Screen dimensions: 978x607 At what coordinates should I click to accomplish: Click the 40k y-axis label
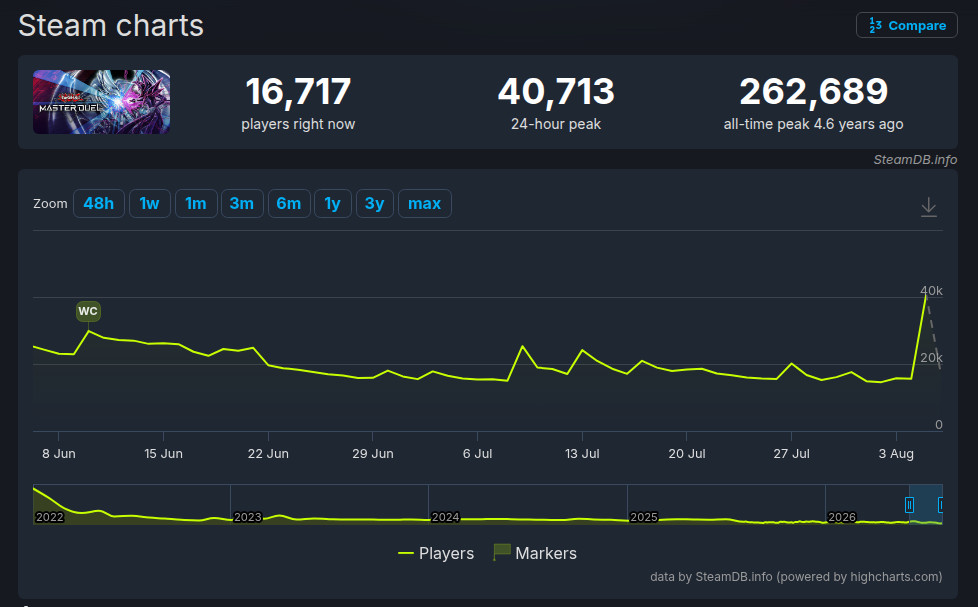[931, 291]
